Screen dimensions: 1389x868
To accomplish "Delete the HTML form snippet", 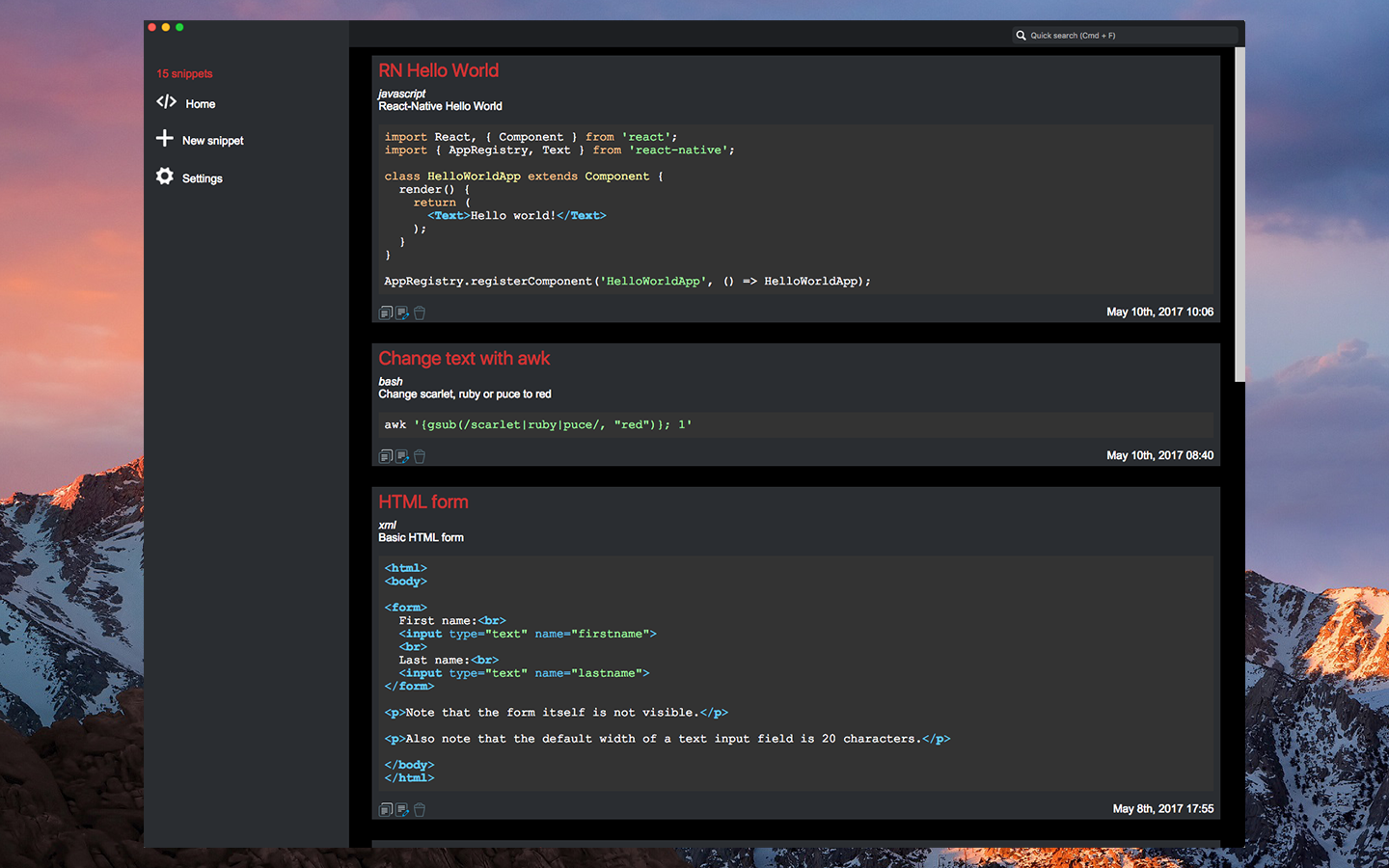I will pos(419,809).
